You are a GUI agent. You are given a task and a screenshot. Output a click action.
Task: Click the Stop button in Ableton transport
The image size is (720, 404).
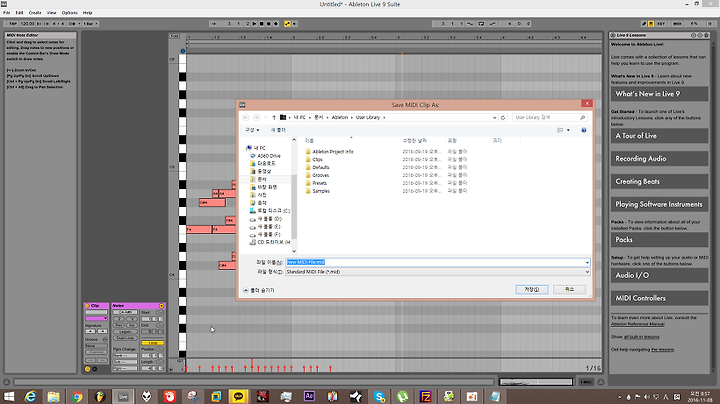[x=261, y=24]
